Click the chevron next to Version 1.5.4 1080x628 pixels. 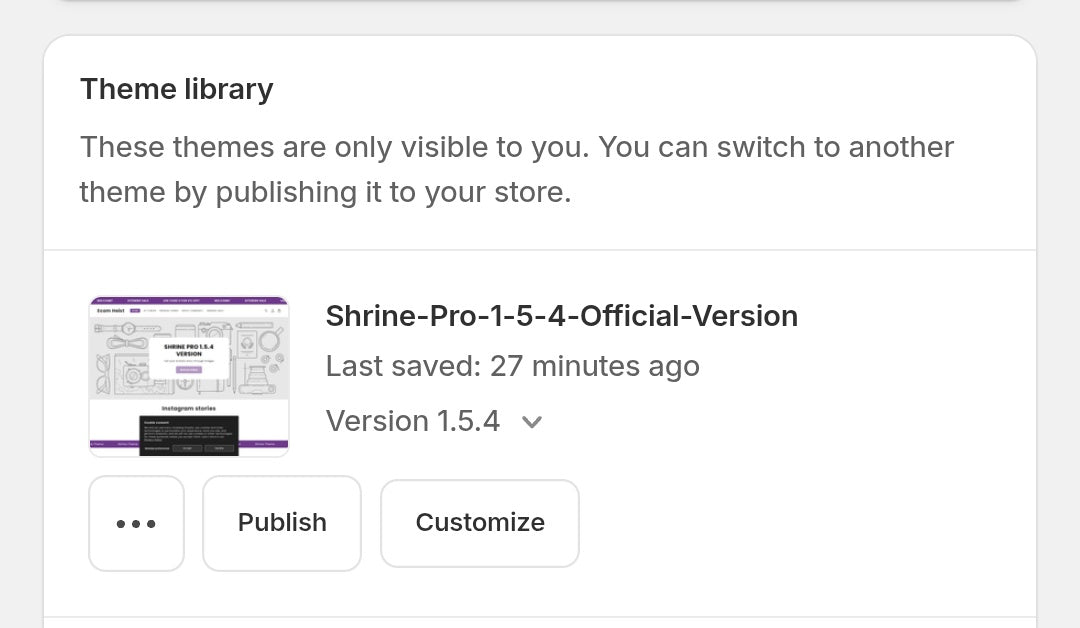tap(532, 422)
